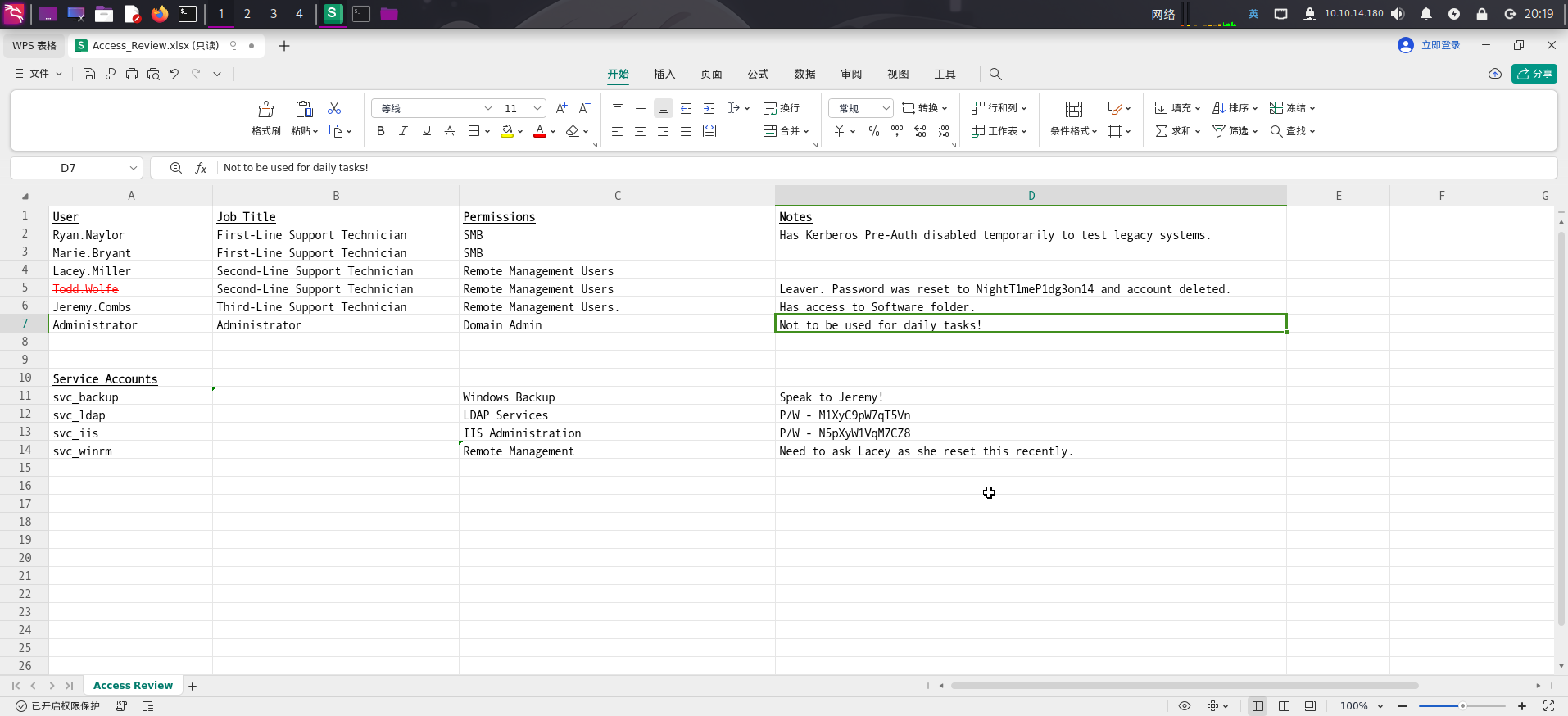Click the 立即登录 (Sign in) link
The image size is (1568, 716).
click(1441, 45)
